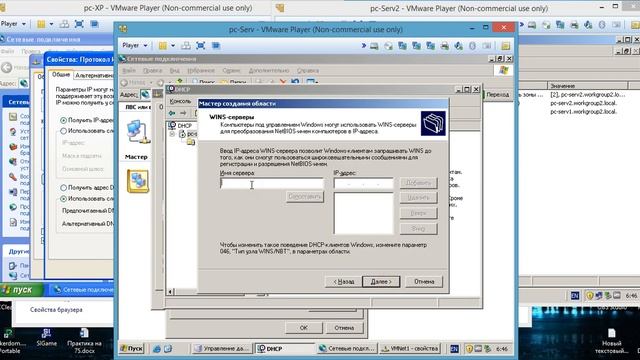The width and height of the screenshot is (640, 360).
Task: Open Сервис menu in server network connections window
Action: click(x=231, y=70)
